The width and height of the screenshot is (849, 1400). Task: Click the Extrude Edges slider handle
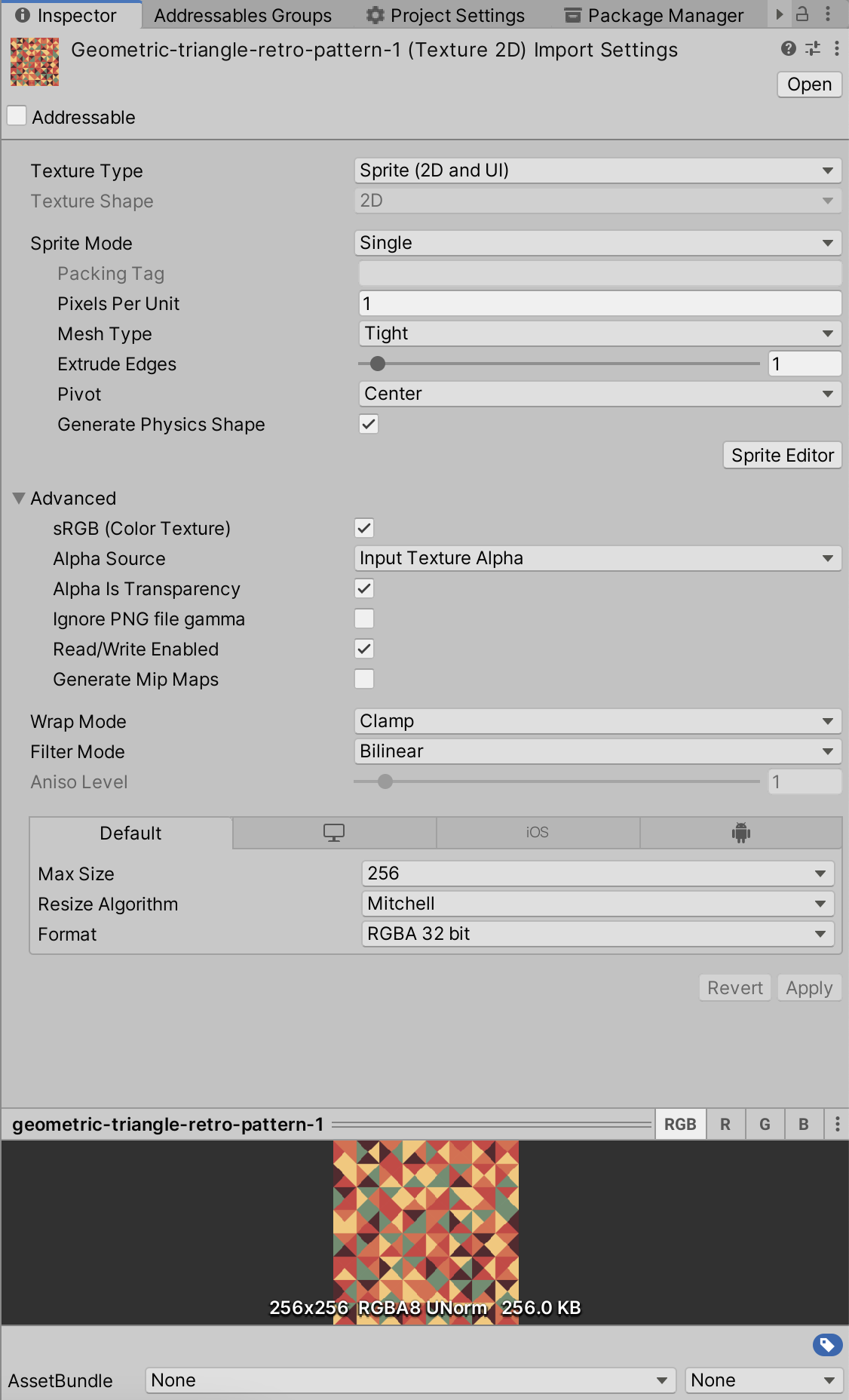click(x=378, y=364)
